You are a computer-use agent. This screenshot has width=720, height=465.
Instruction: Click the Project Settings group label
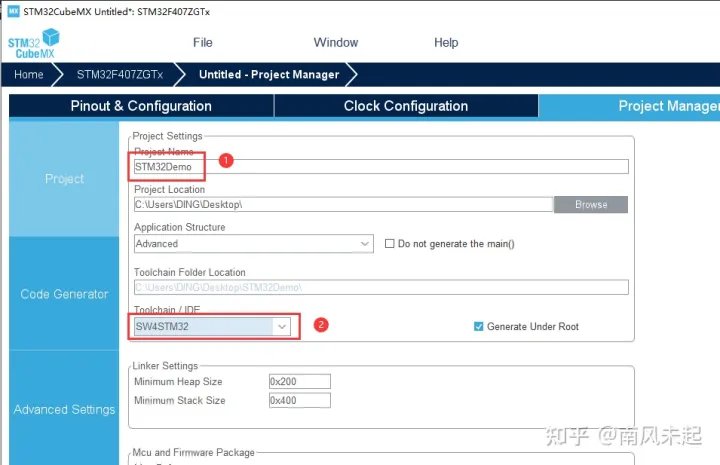(x=167, y=136)
